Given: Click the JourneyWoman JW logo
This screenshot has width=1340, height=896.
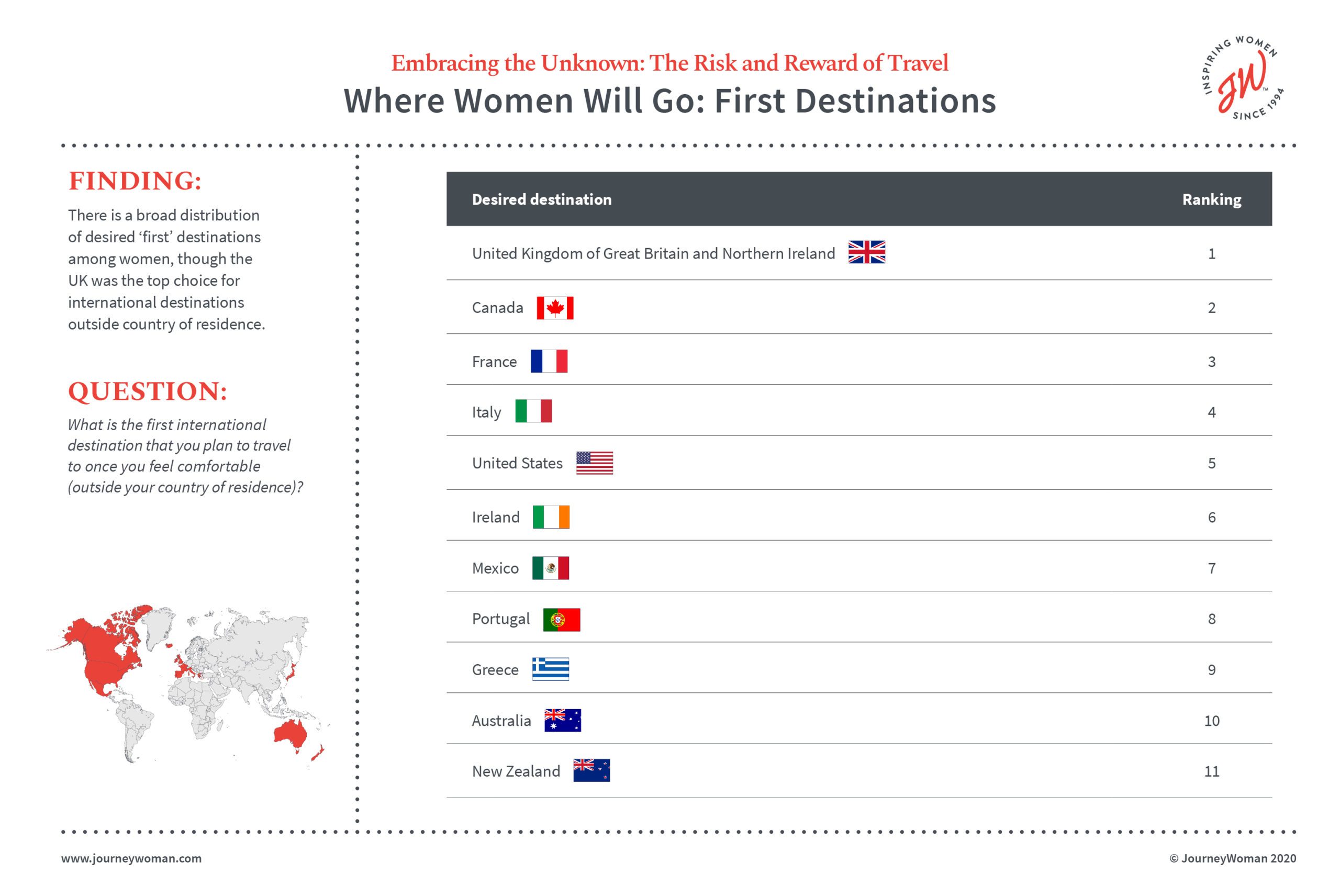Looking at the screenshot, I should pos(1242,79).
